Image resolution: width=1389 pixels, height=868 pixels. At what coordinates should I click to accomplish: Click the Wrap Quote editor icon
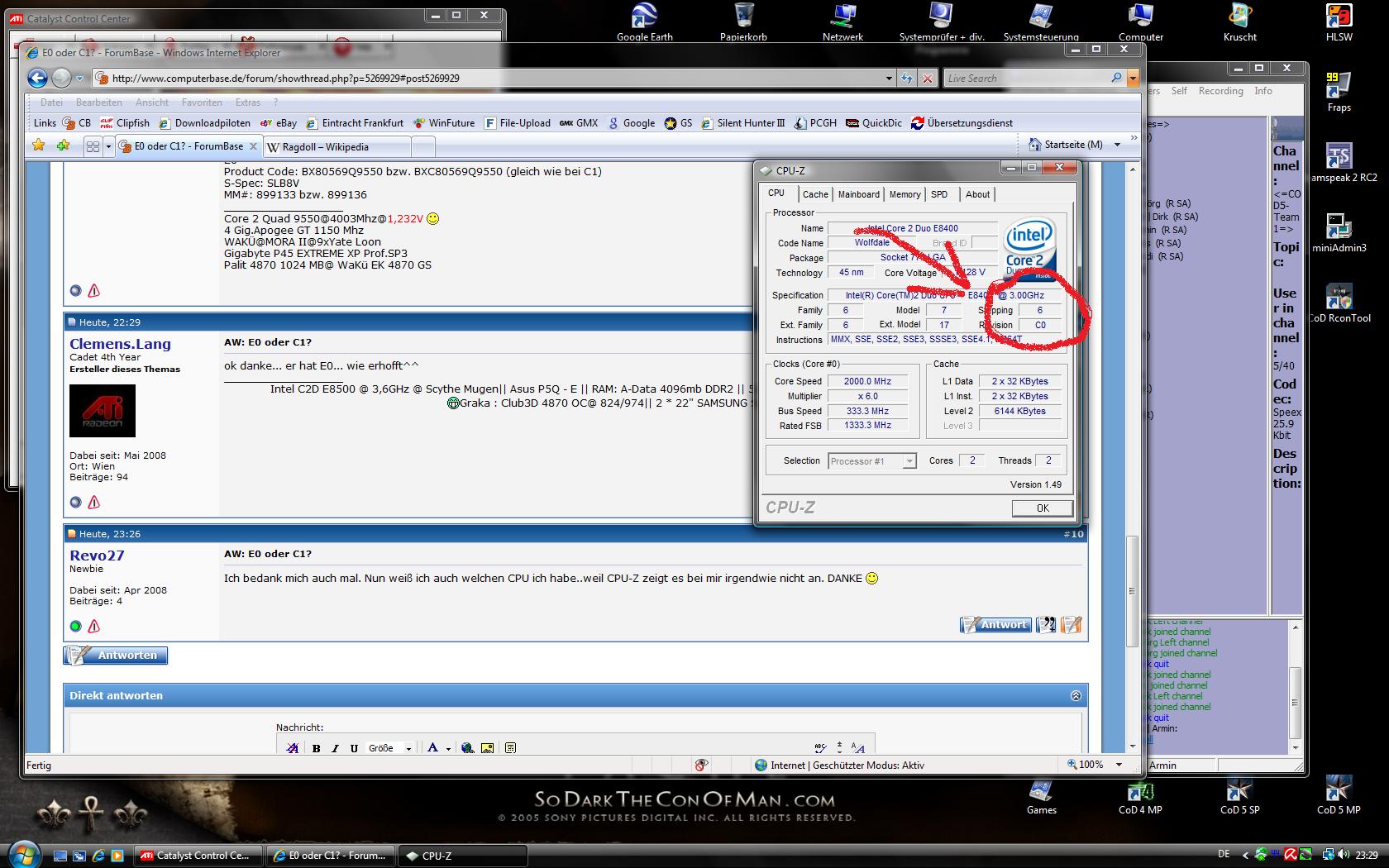tap(510, 748)
